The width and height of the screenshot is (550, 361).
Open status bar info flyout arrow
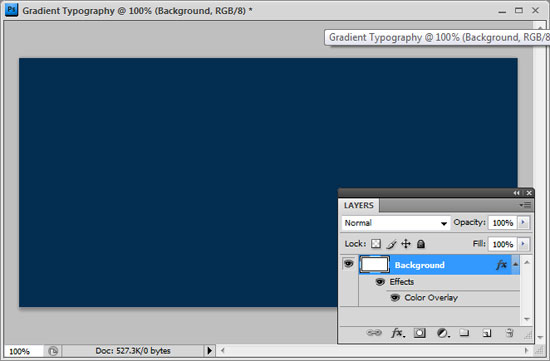[209, 350]
